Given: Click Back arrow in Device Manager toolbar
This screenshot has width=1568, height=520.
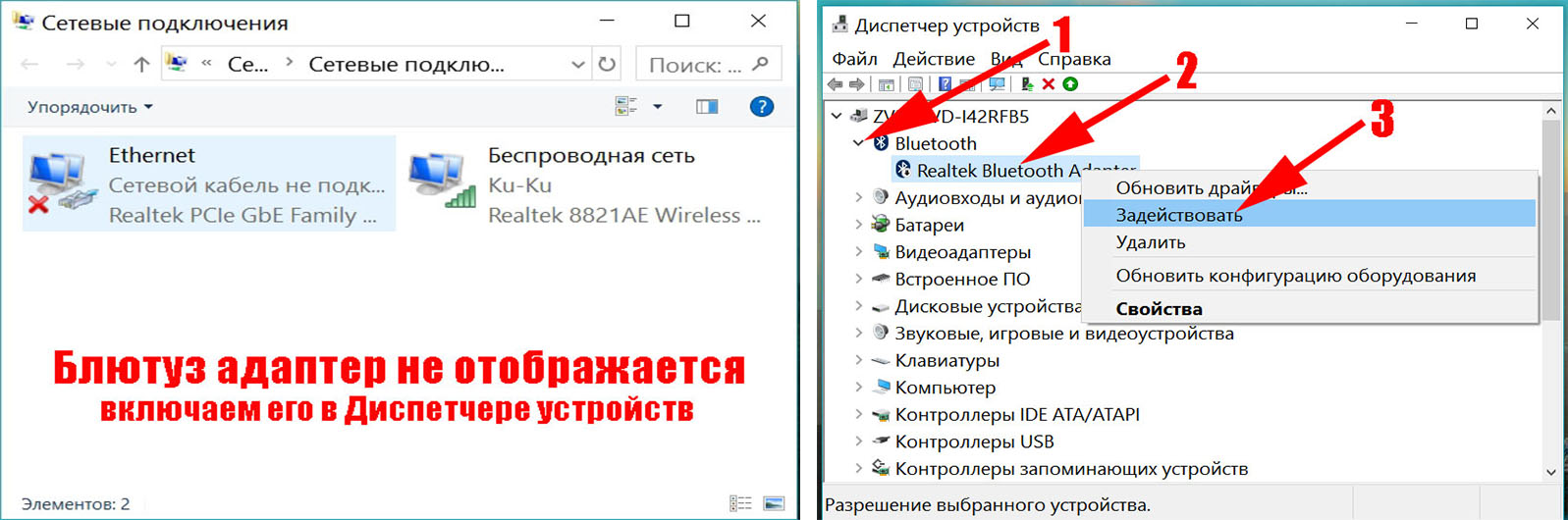Looking at the screenshot, I should (836, 84).
